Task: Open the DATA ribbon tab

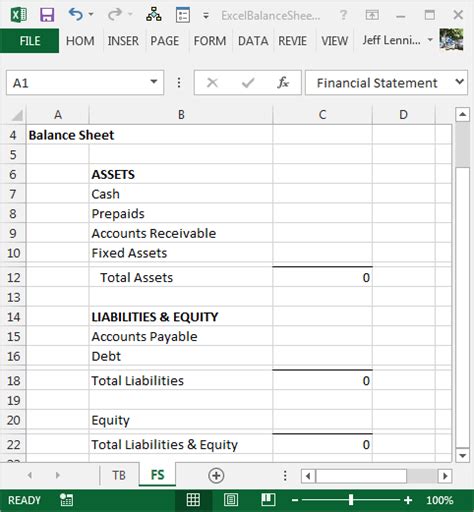Action: [x=253, y=41]
